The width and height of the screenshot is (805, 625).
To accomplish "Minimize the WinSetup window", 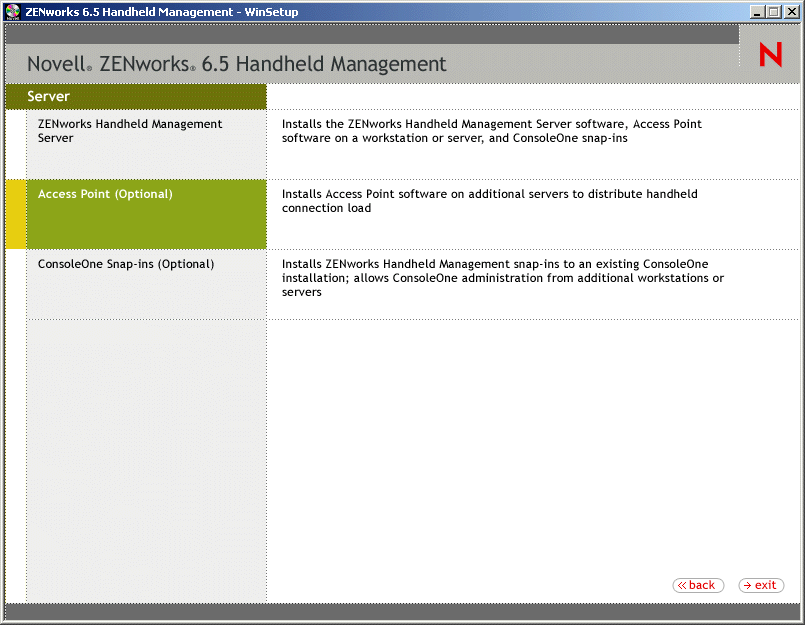I will 759,11.
